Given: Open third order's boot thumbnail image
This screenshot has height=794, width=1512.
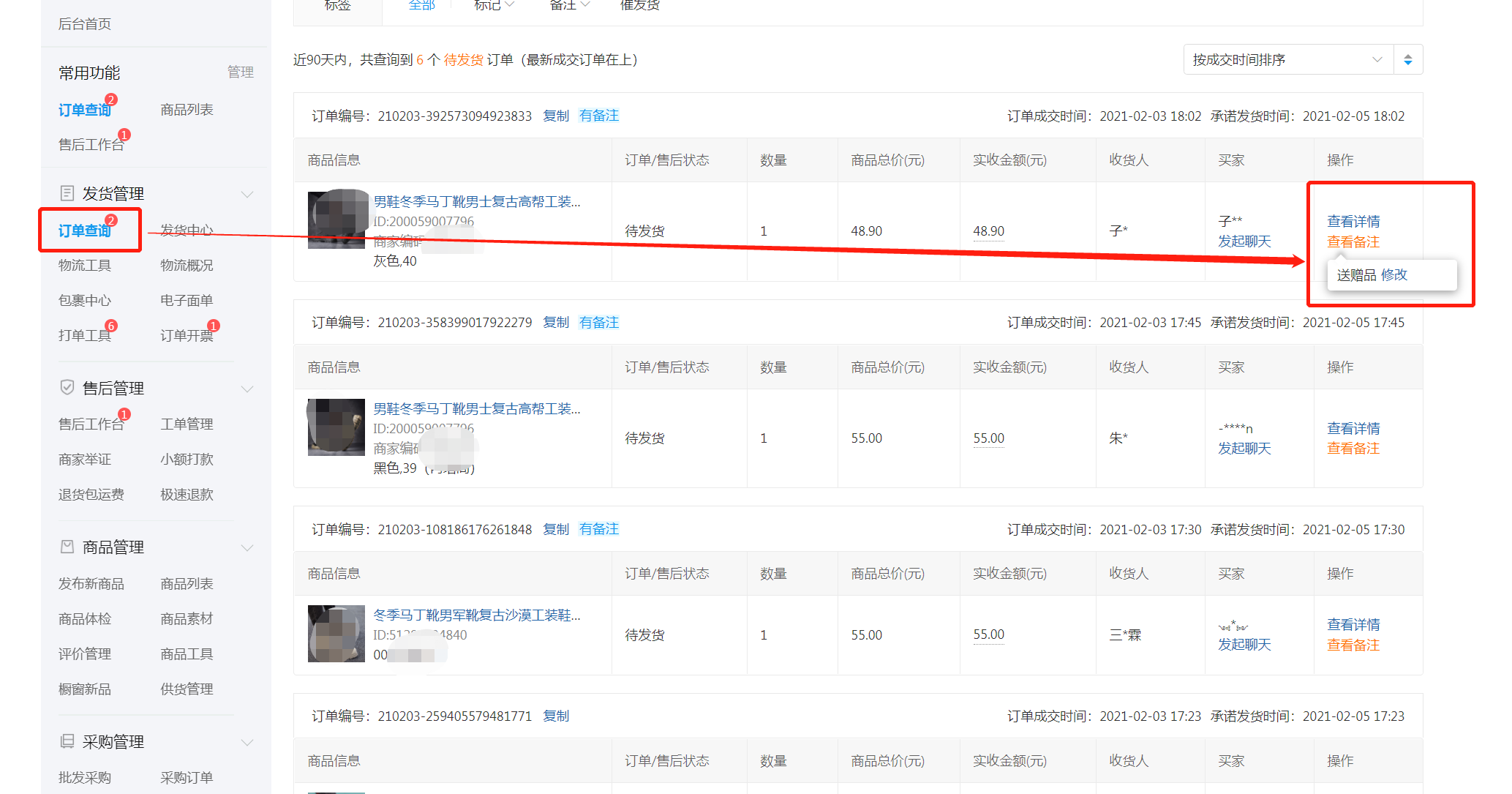Looking at the screenshot, I should click(336, 634).
